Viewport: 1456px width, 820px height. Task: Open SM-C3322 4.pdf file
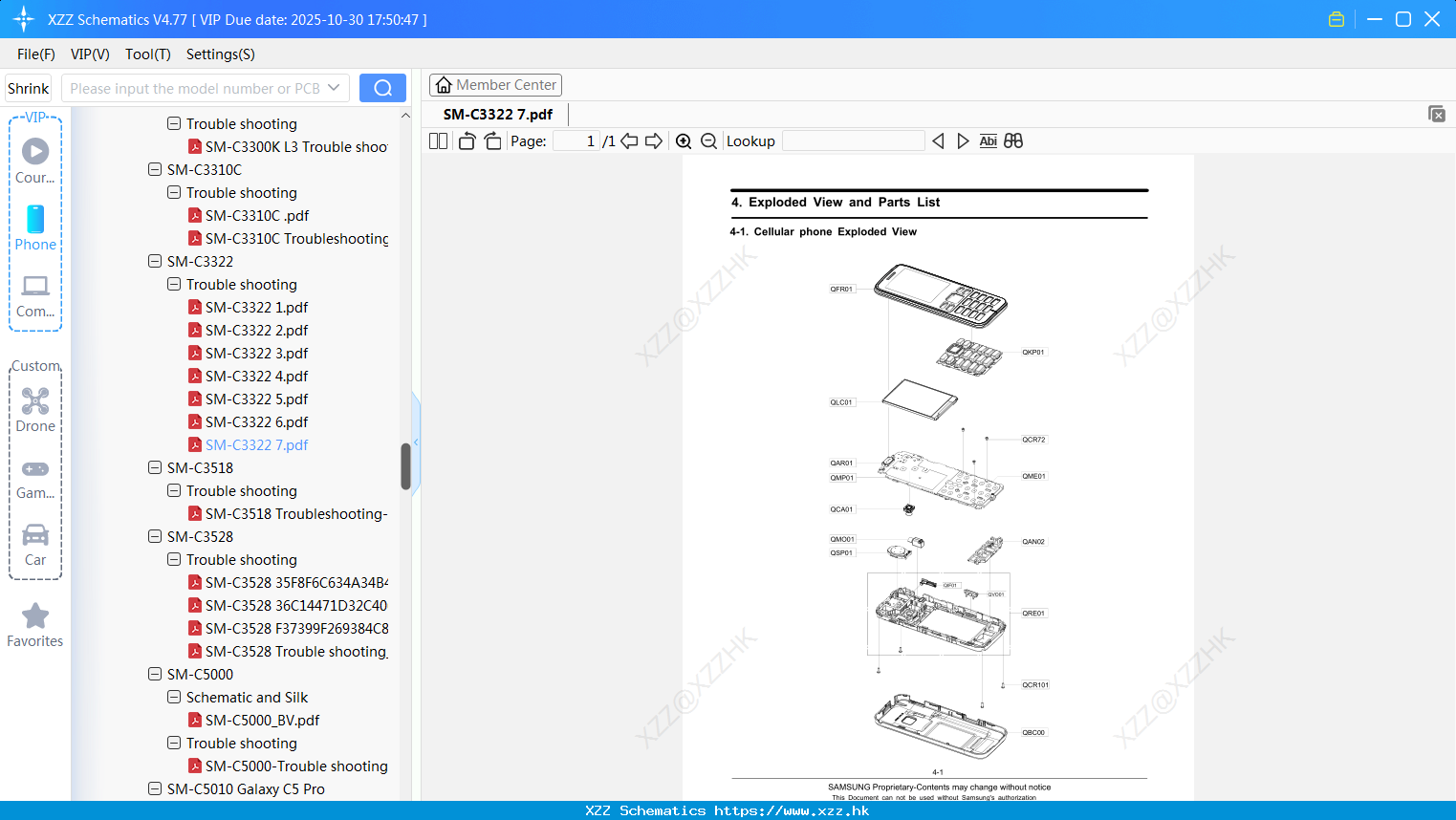click(x=256, y=377)
